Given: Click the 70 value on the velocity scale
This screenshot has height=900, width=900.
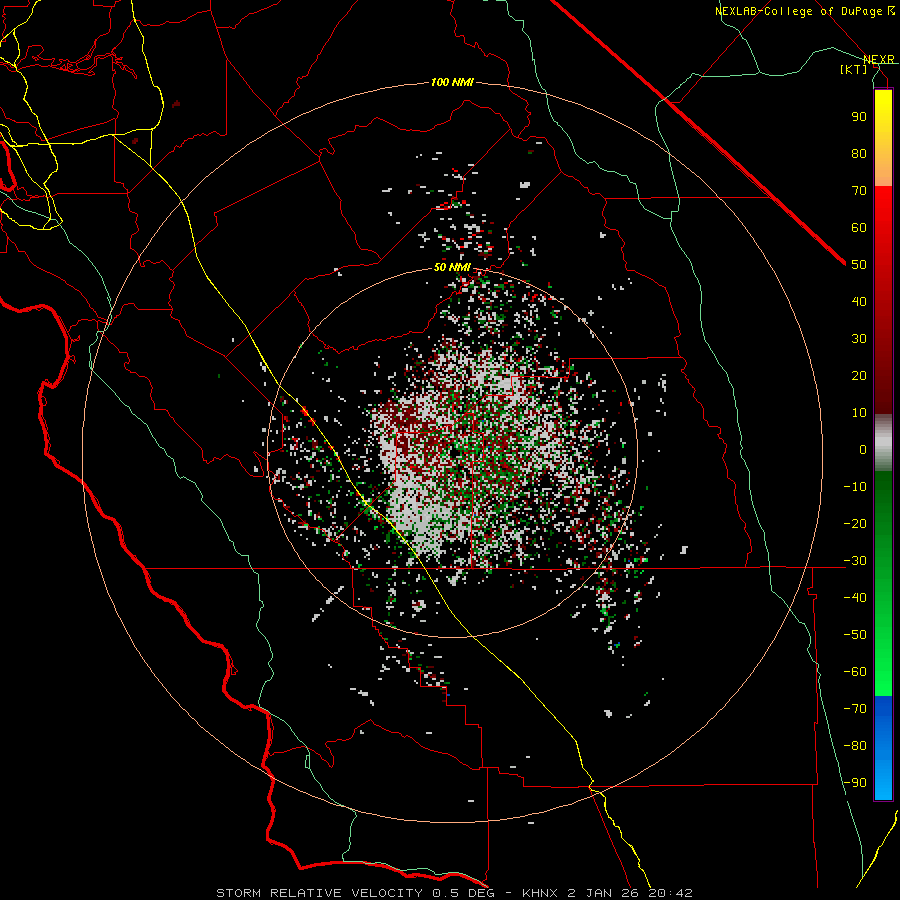Looking at the screenshot, I should click(x=859, y=191).
